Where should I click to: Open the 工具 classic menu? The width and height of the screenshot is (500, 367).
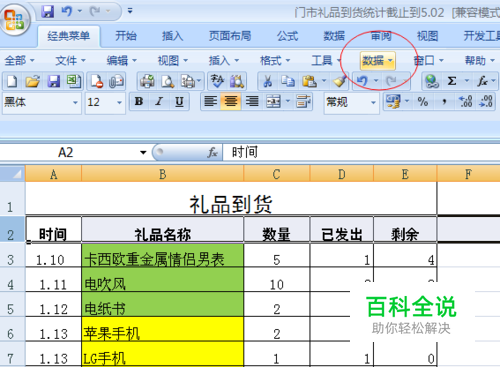pos(326,61)
